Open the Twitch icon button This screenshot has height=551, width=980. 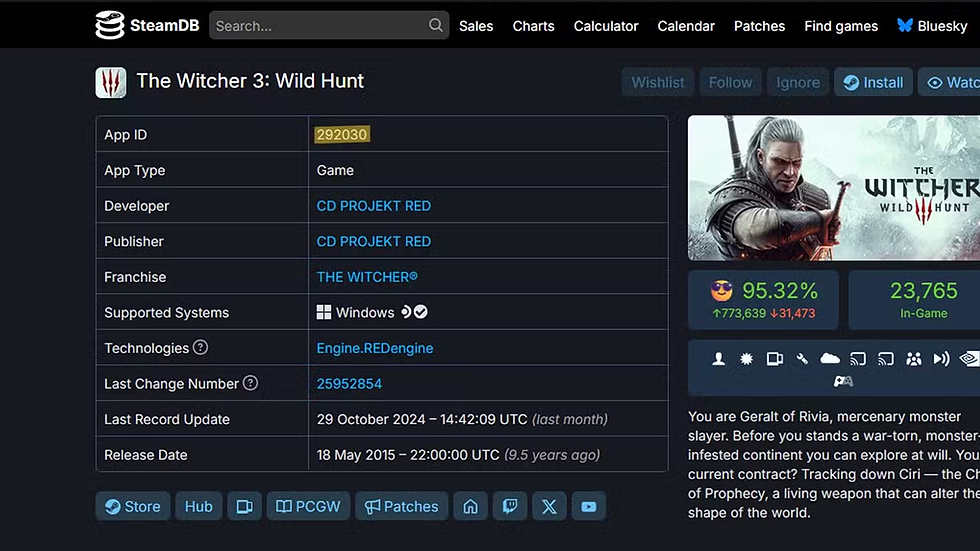tap(510, 506)
